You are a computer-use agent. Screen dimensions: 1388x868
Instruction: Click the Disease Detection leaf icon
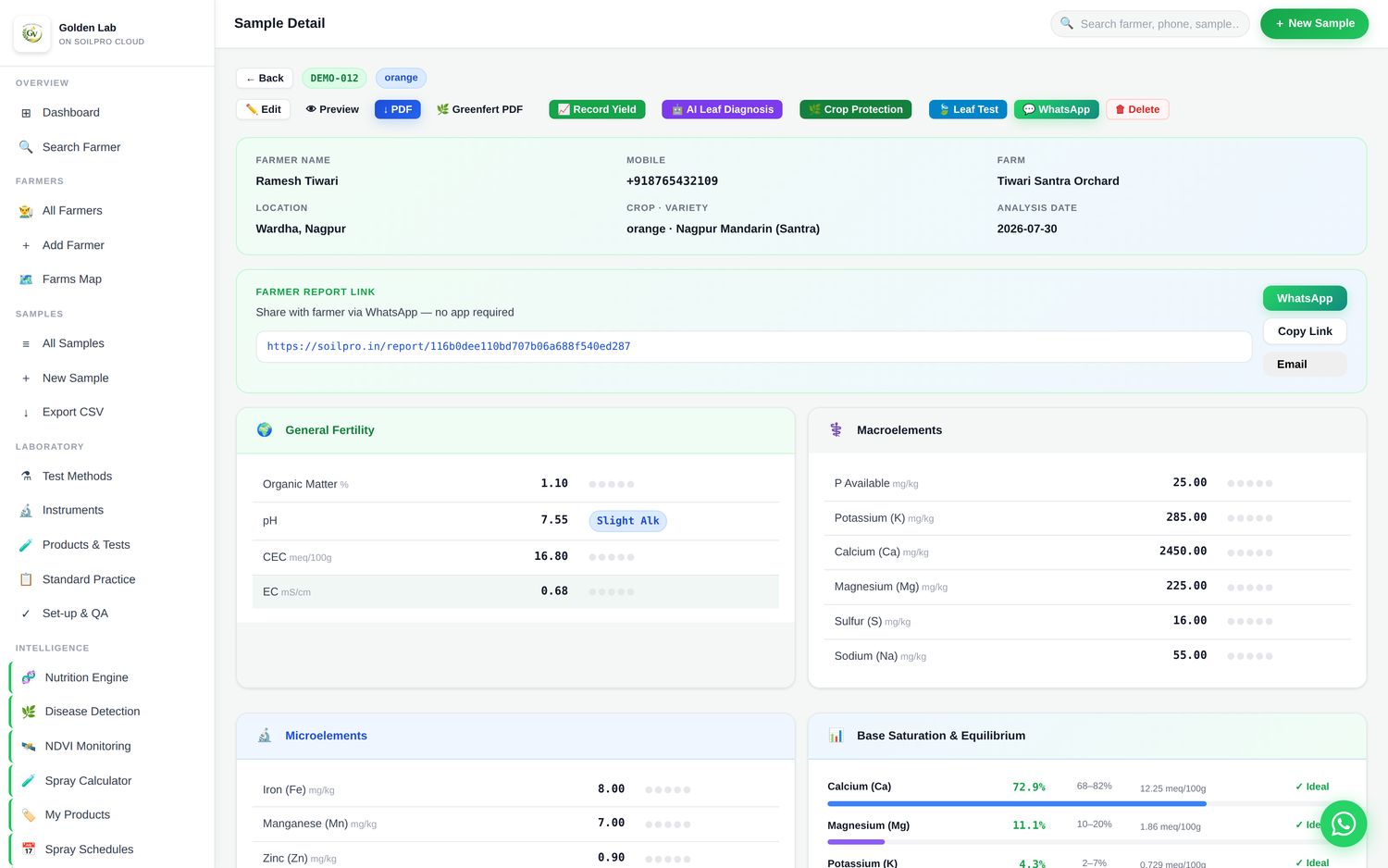click(x=29, y=712)
